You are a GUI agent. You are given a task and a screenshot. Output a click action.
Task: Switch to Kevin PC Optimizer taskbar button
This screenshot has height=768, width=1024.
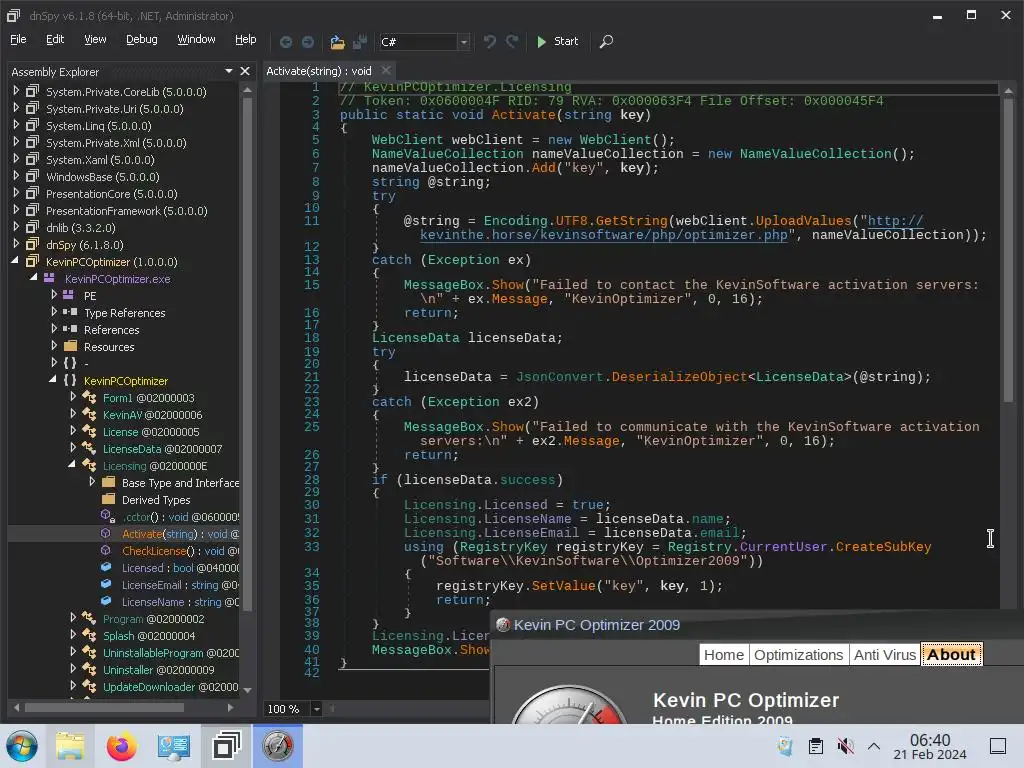click(278, 746)
